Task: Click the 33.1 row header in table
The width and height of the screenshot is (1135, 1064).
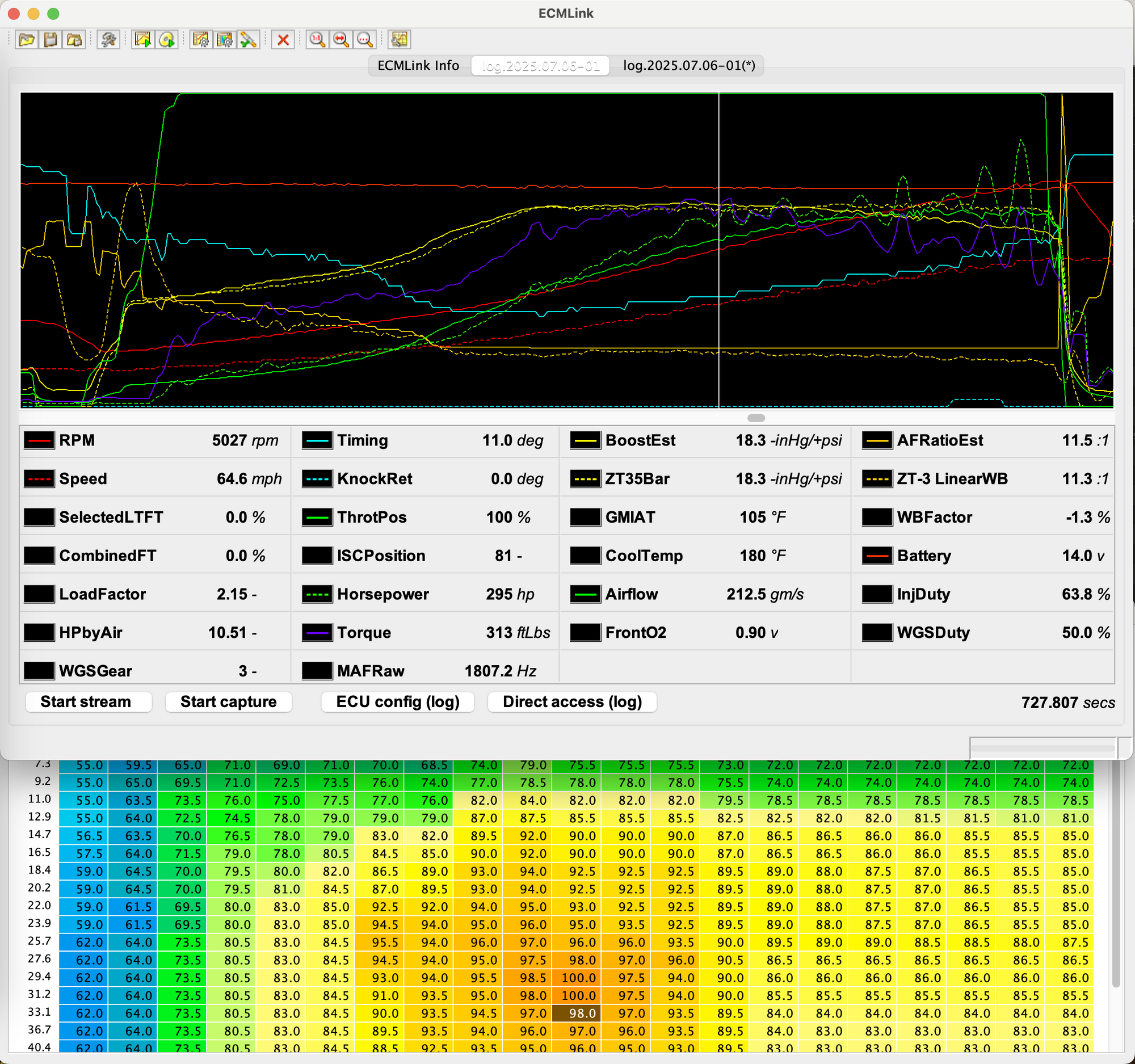Action: [x=39, y=1012]
